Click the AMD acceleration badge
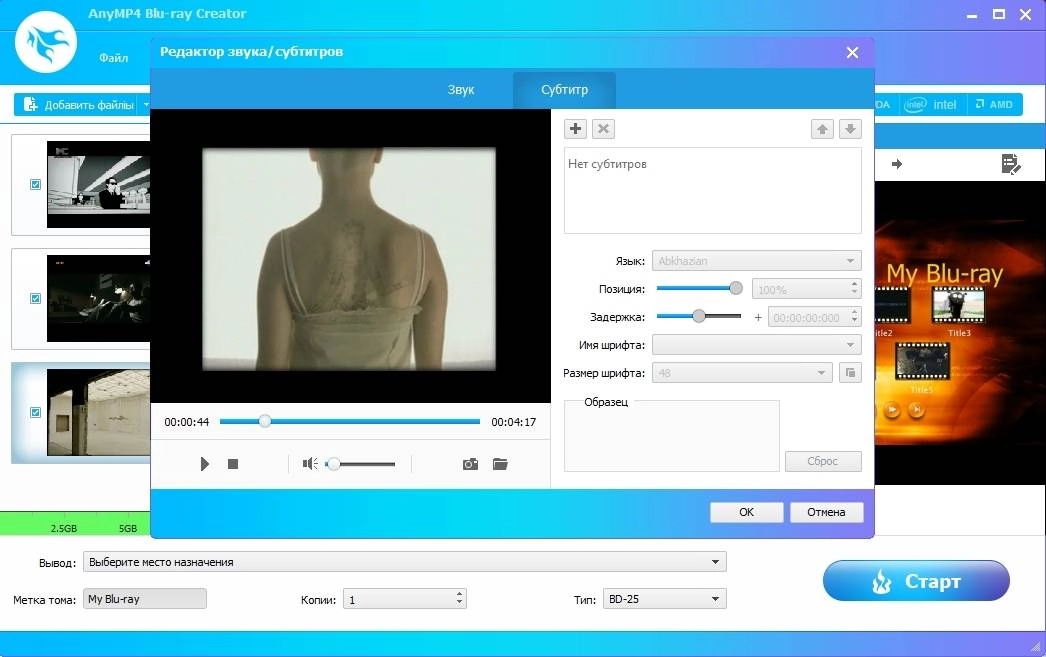The height and width of the screenshot is (657, 1046). pos(994,105)
